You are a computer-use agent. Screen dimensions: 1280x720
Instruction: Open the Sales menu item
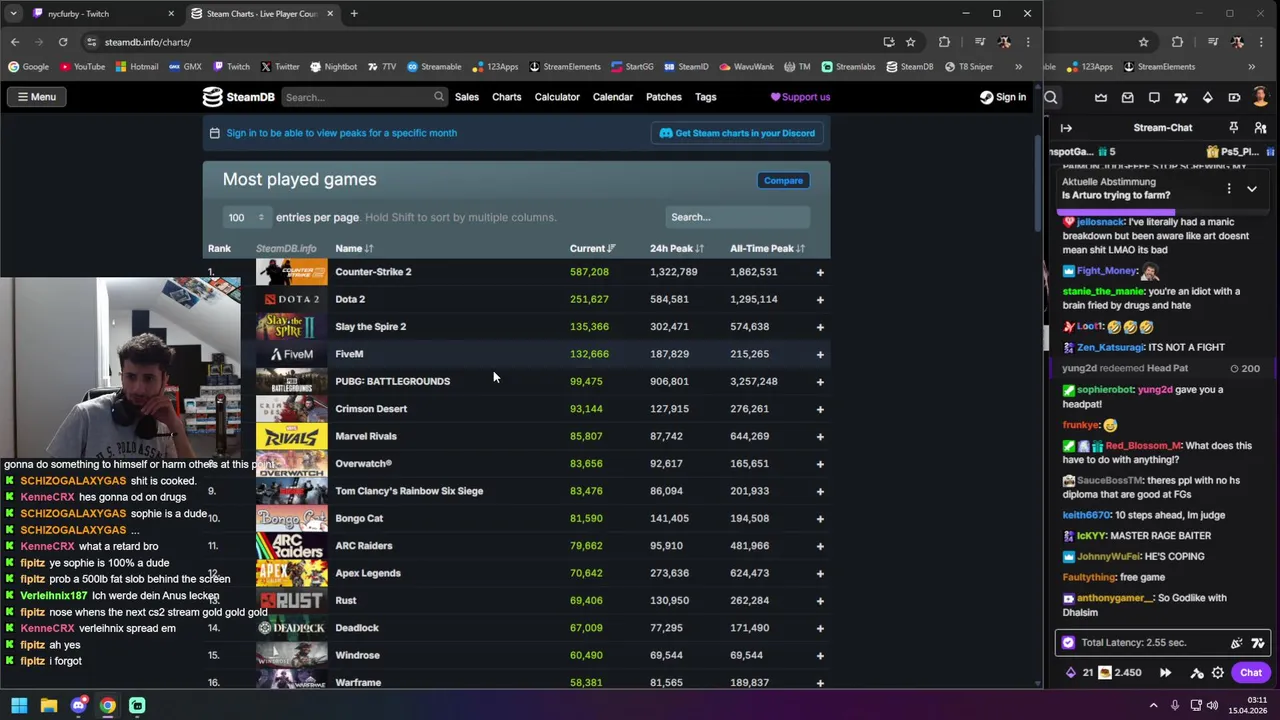(467, 97)
